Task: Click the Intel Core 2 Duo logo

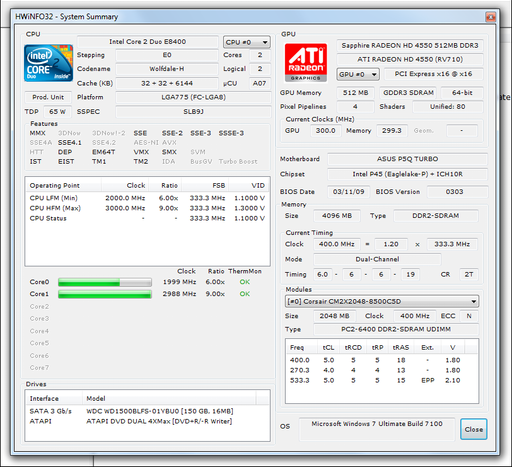Action: [x=48, y=63]
